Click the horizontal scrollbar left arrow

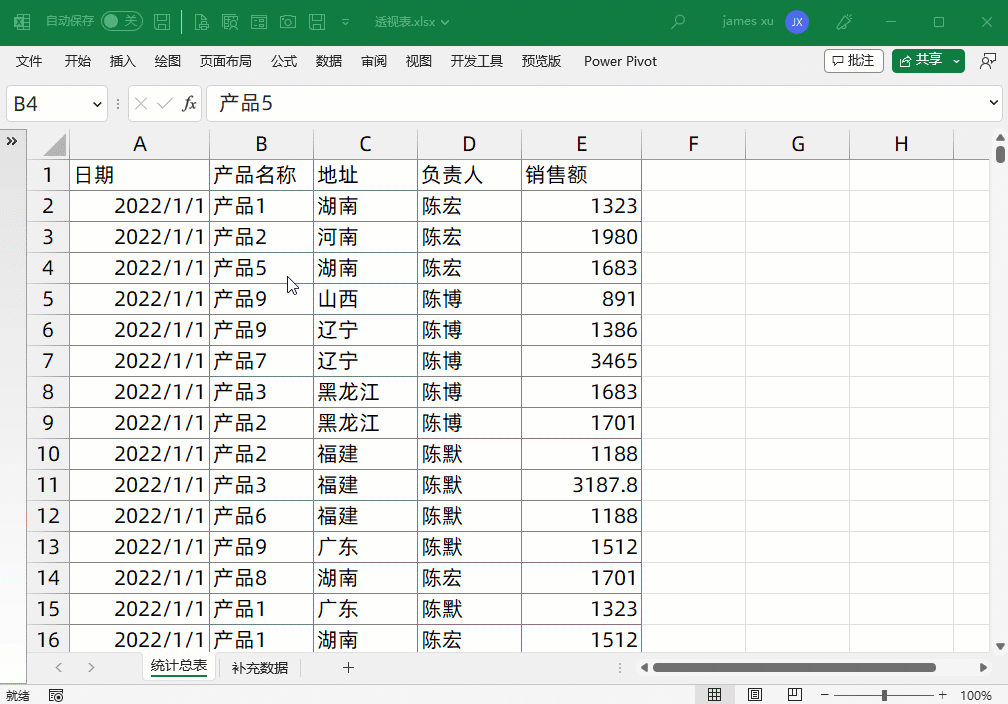644,667
